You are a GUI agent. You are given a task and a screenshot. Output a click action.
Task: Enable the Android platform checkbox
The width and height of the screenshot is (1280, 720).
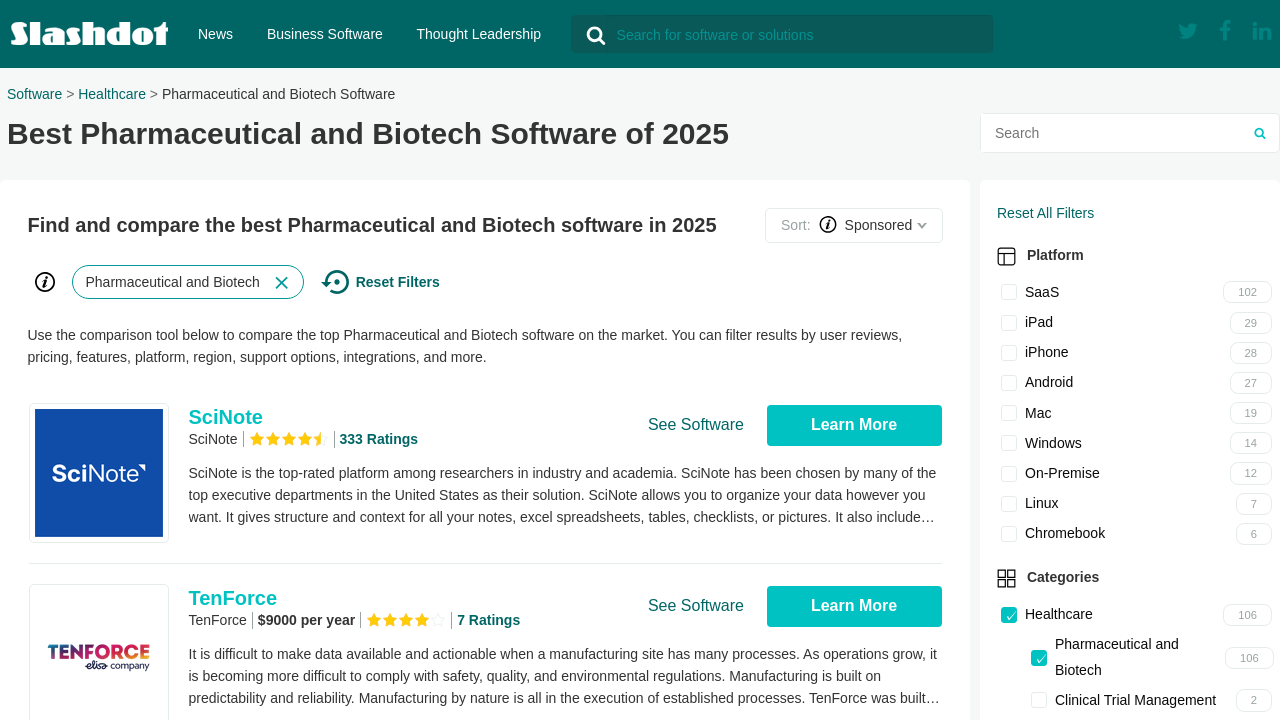click(x=1009, y=383)
